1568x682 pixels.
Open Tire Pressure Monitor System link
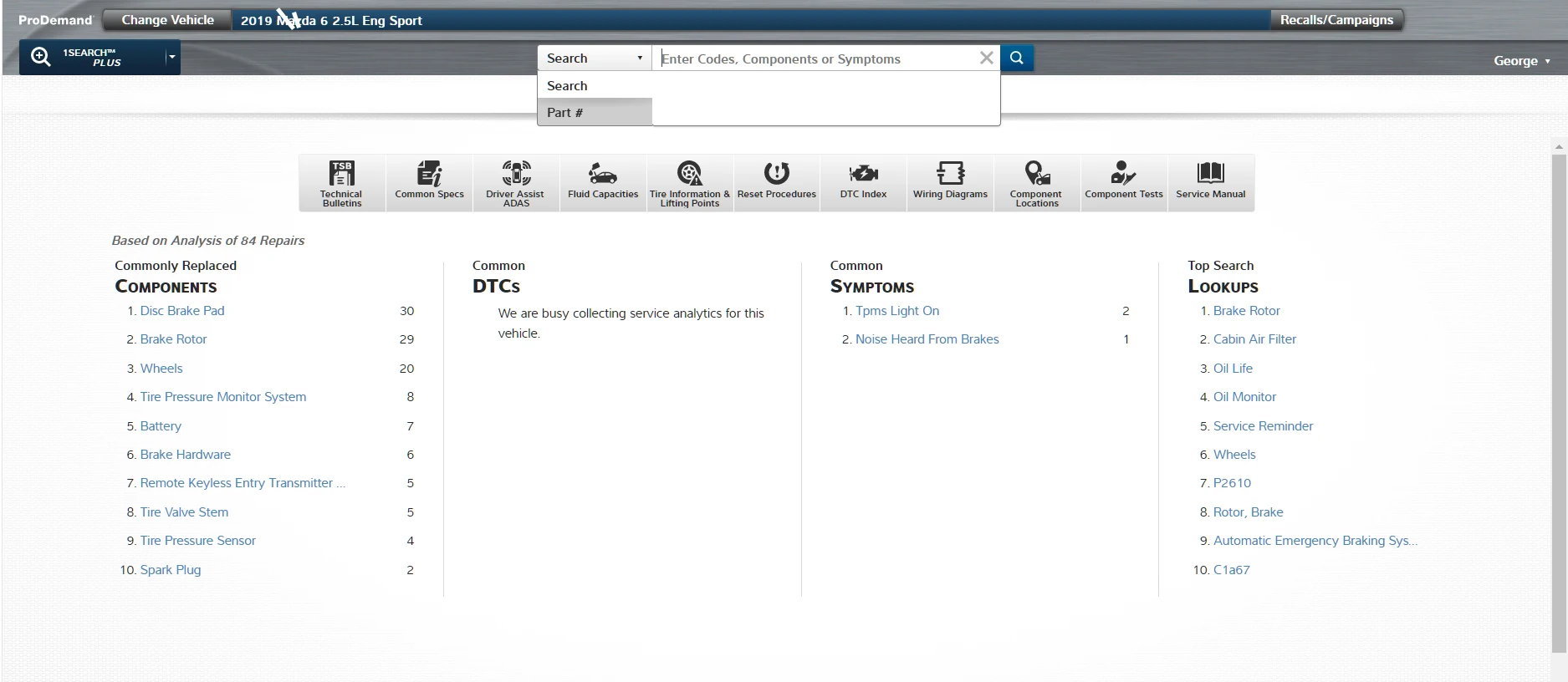point(223,397)
